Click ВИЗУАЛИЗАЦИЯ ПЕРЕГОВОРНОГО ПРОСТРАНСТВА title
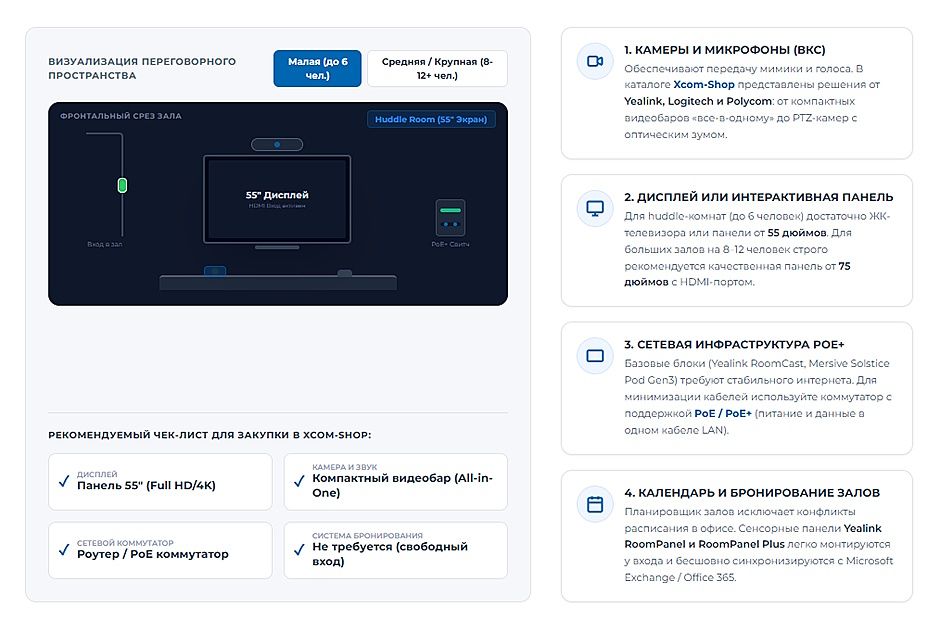The image size is (940, 619). (142, 68)
